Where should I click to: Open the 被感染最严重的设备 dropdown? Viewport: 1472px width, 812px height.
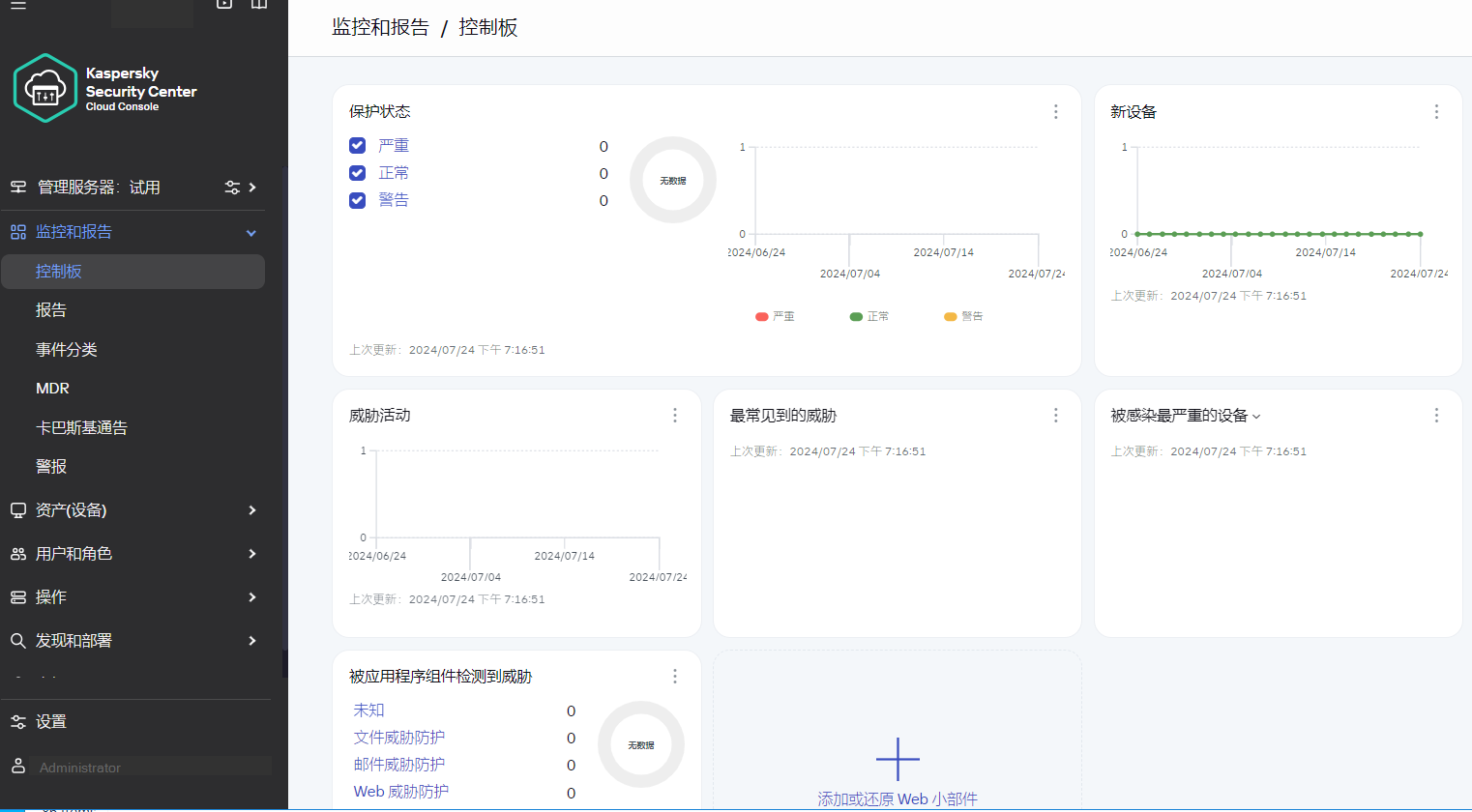pos(1254,415)
